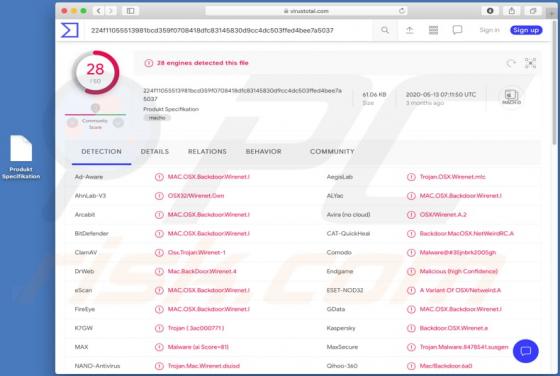Click the detection score 28 circle

[96, 72]
